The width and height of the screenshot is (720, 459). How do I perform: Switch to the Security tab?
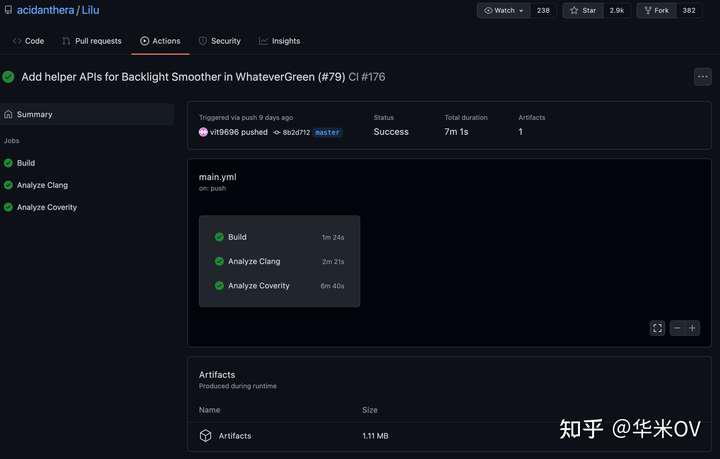[219, 41]
